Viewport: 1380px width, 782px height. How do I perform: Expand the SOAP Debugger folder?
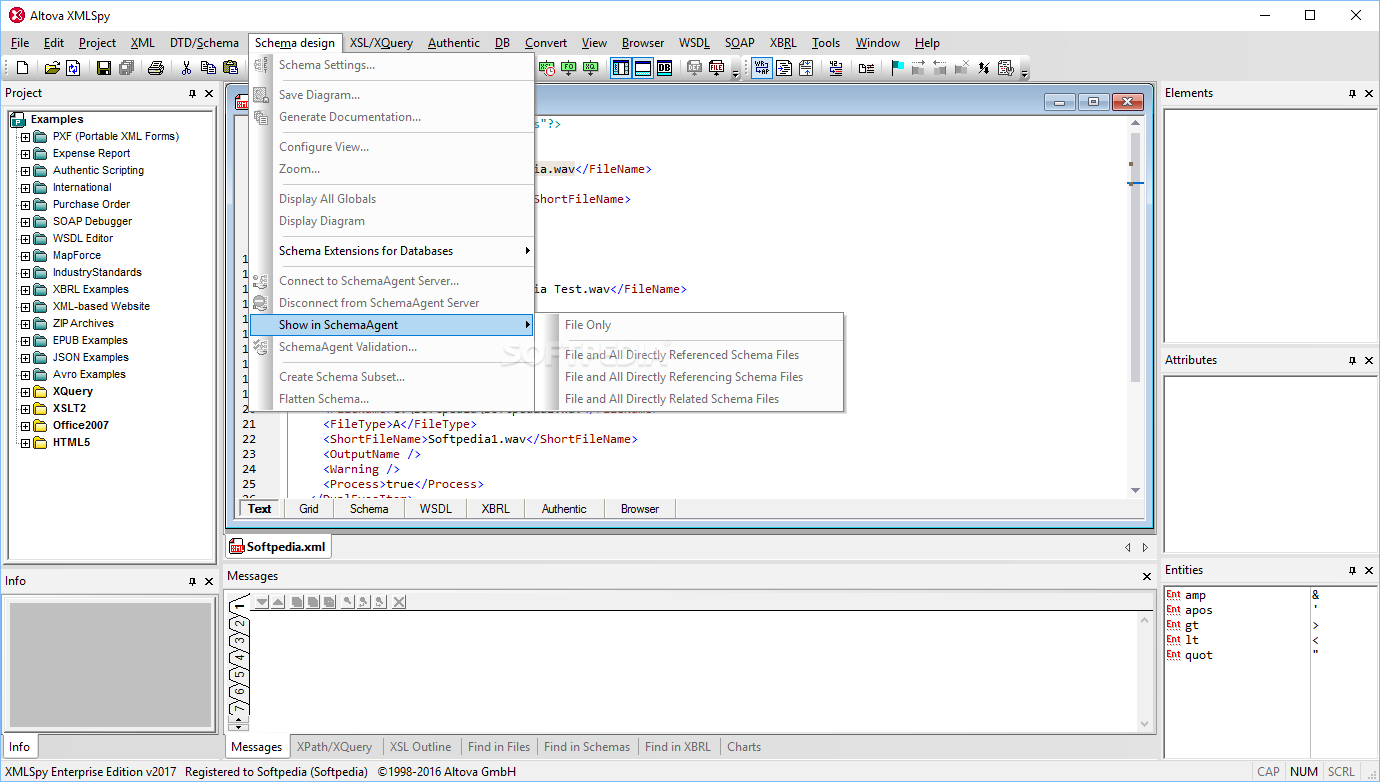click(26, 222)
